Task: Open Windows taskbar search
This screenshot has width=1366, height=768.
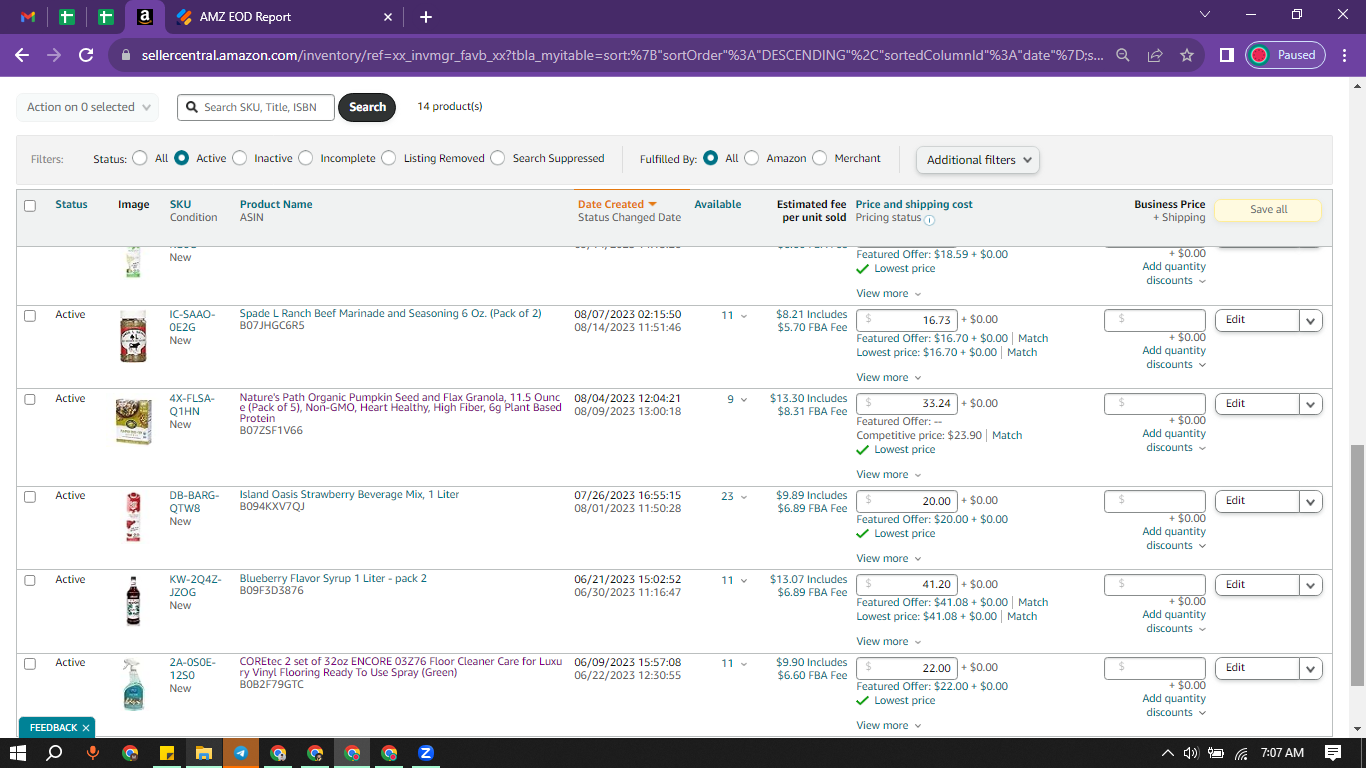Action: point(56,753)
